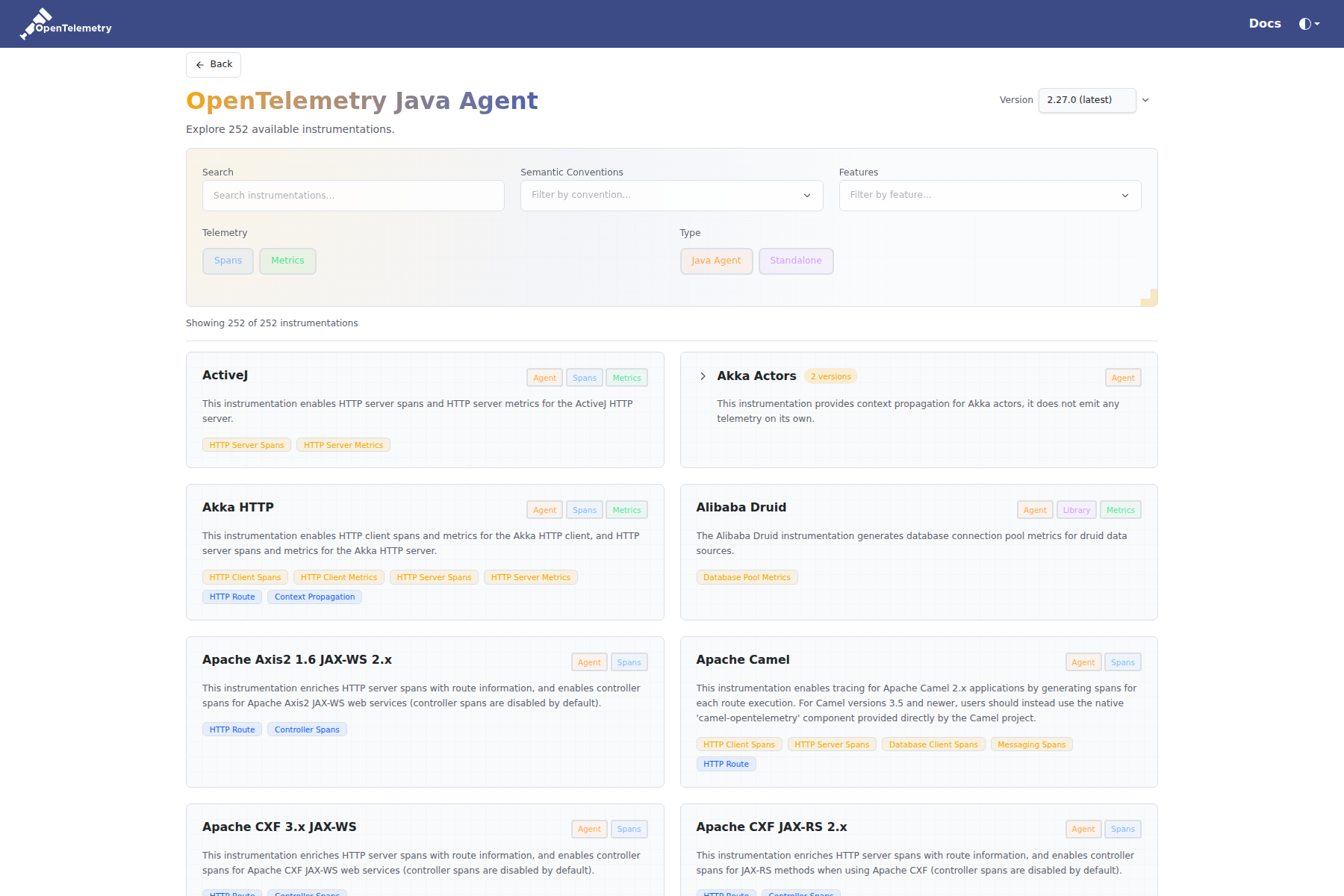Click the Agent badge on Alibaba Druid card
1344x896 pixels.
1035,510
